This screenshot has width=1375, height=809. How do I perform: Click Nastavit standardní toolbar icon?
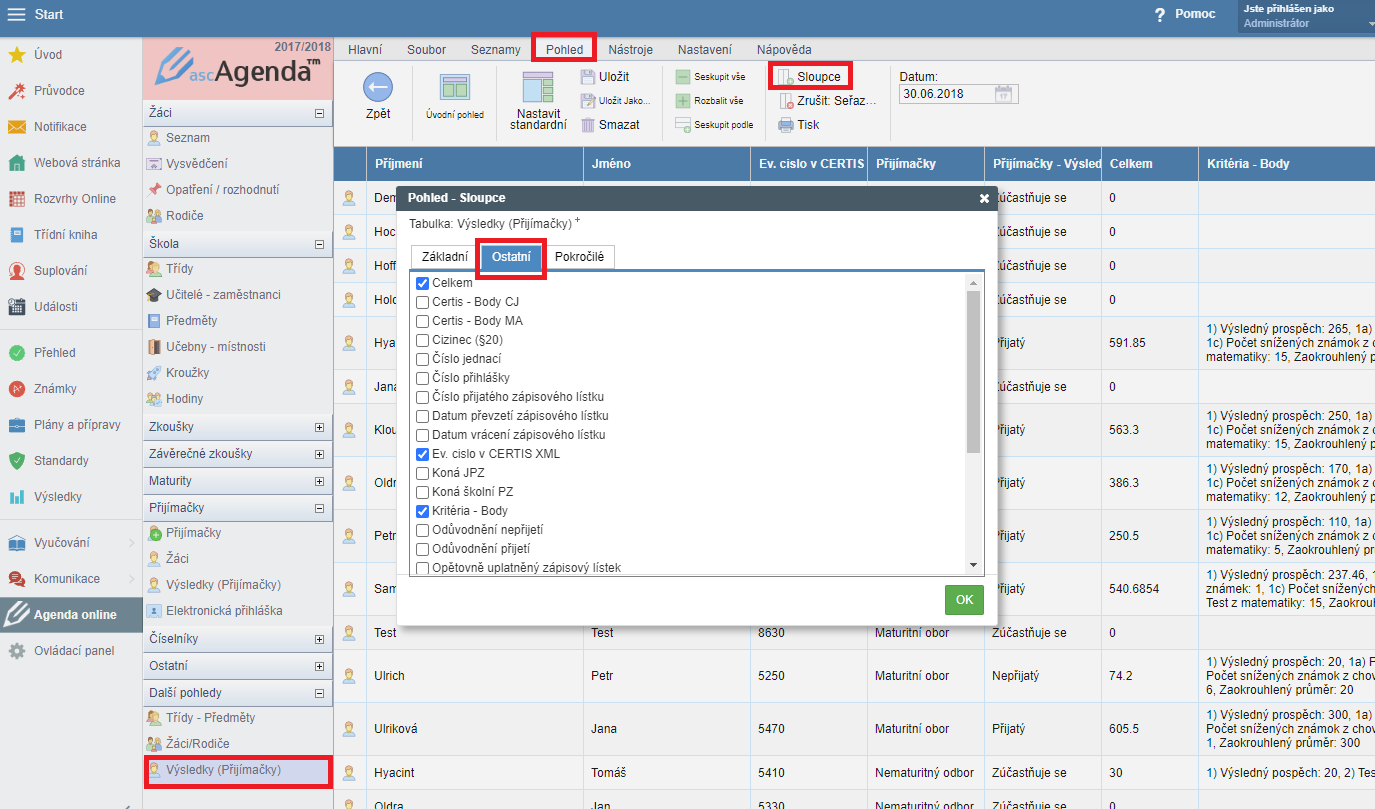[x=538, y=88]
